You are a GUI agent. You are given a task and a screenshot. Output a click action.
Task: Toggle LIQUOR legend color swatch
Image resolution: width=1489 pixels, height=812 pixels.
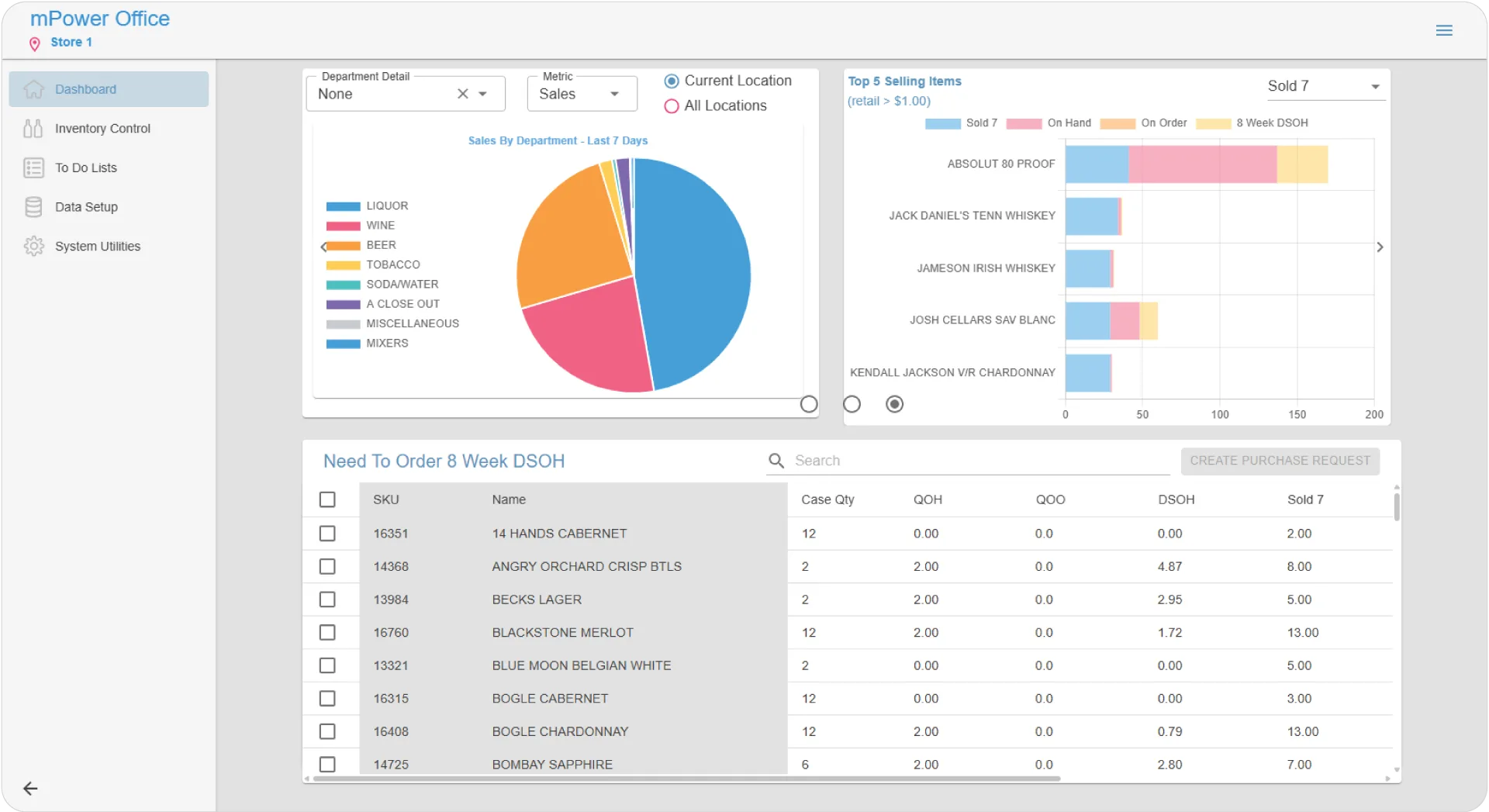point(343,206)
